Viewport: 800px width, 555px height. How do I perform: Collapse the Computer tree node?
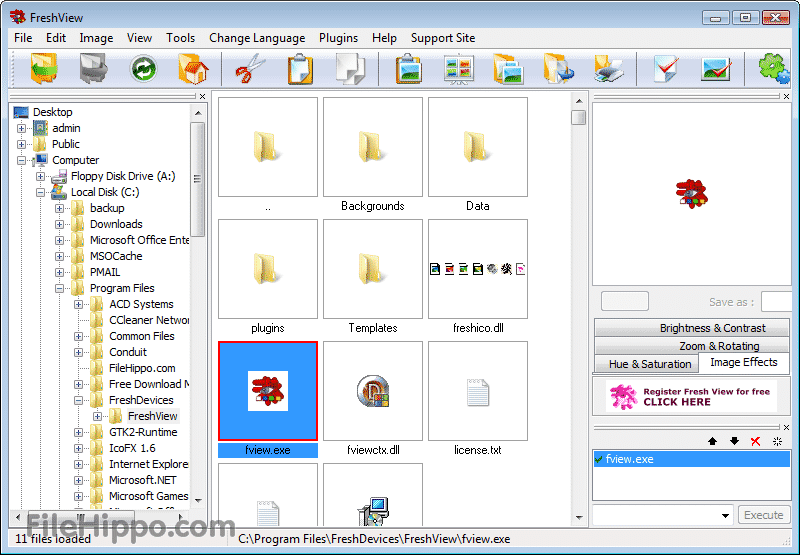click(x=21, y=160)
